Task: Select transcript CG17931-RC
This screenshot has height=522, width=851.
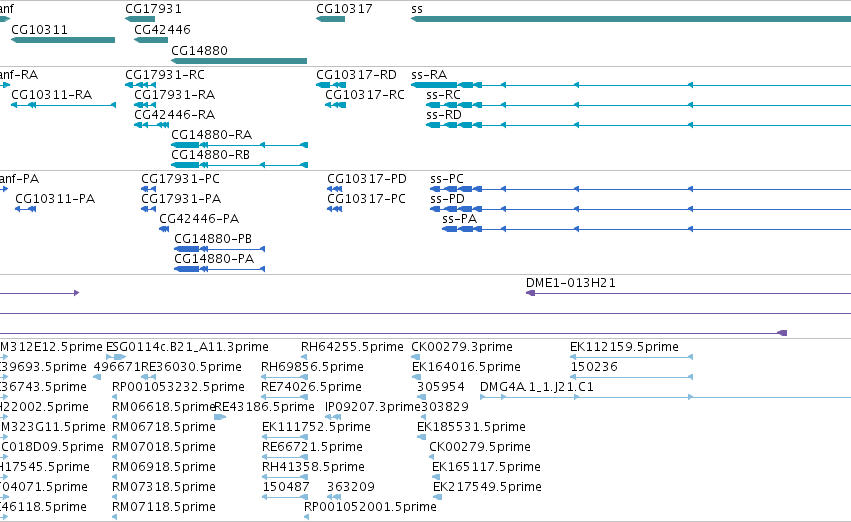Action: click(x=140, y=85)
